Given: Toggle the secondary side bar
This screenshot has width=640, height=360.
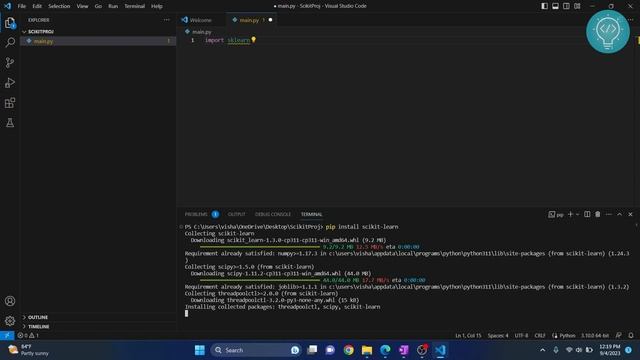Looking at the screenshot, I should pyautogui.click(x=566, y=6).
